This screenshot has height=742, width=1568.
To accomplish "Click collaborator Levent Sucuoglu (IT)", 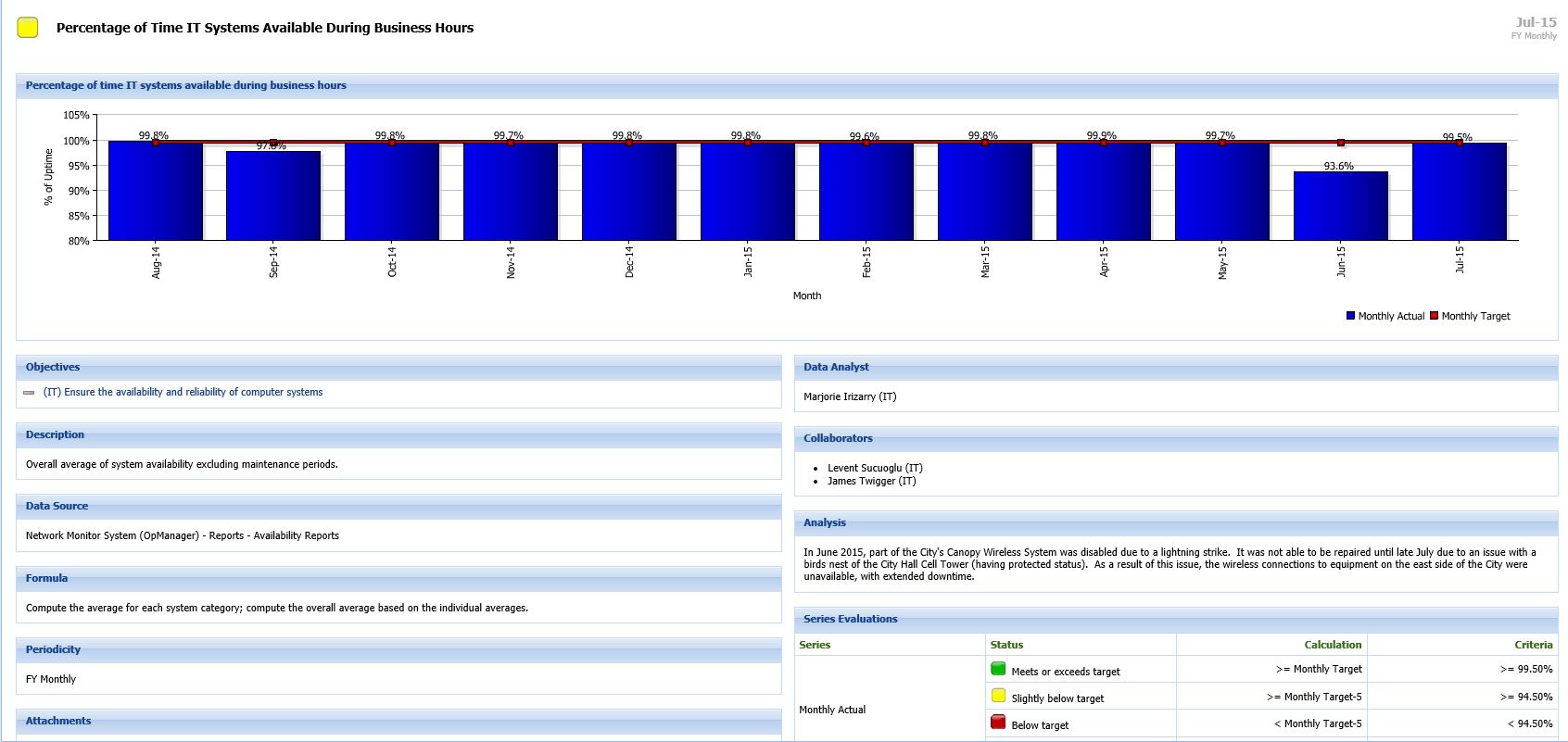I will [x=875, y=468].
